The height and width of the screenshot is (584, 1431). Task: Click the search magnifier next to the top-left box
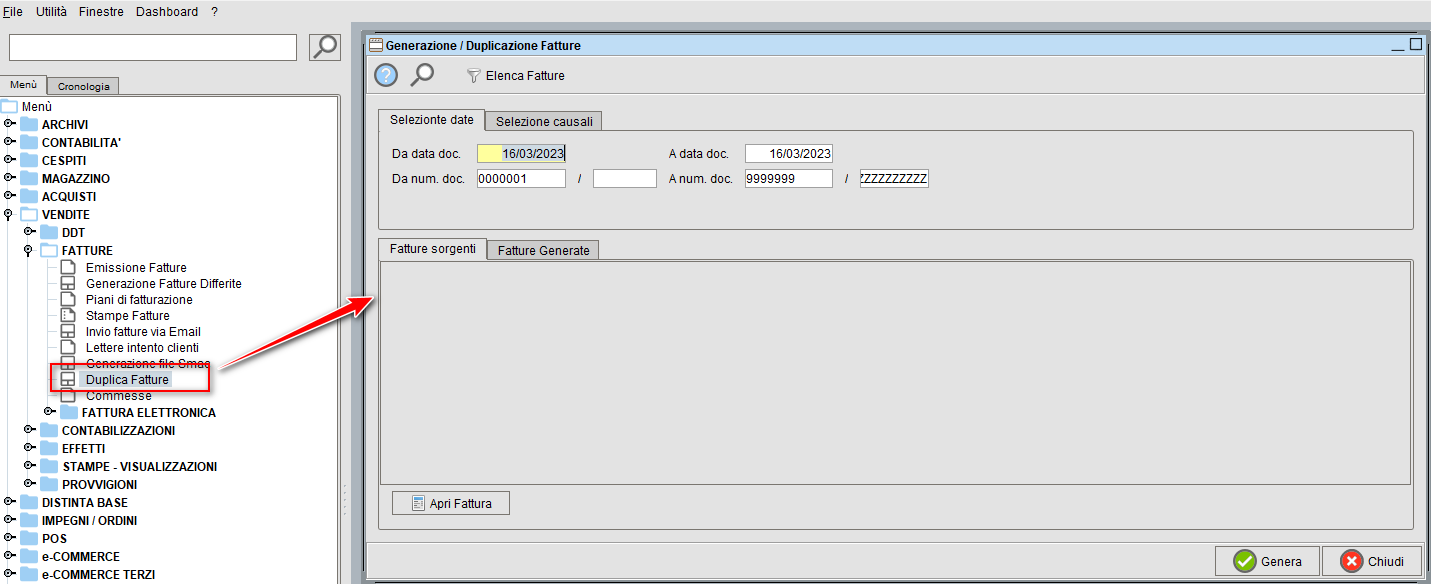coord(322,46)
